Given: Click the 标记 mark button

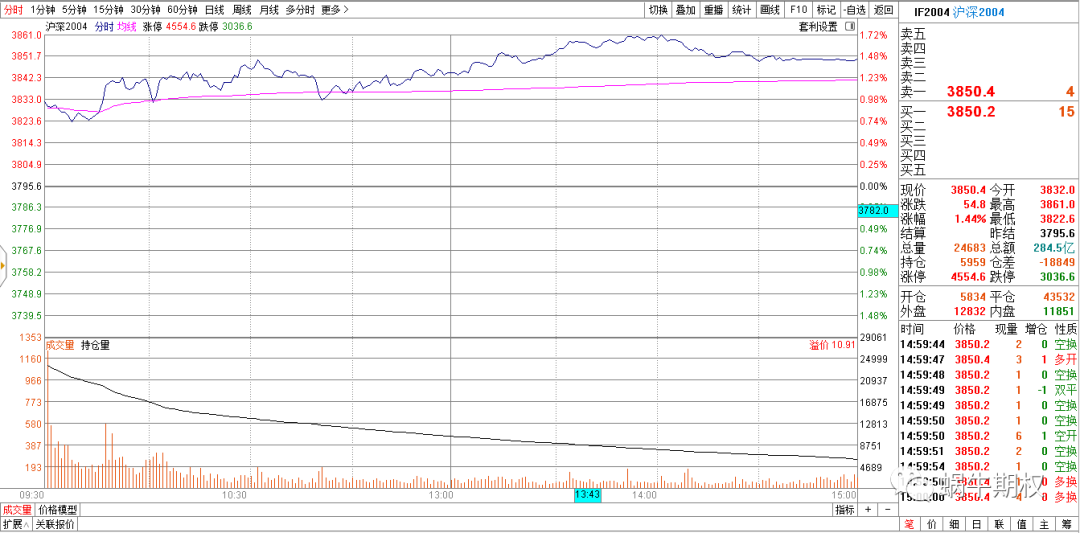Looking at the screenshot, I should click(x=826, y=10).
